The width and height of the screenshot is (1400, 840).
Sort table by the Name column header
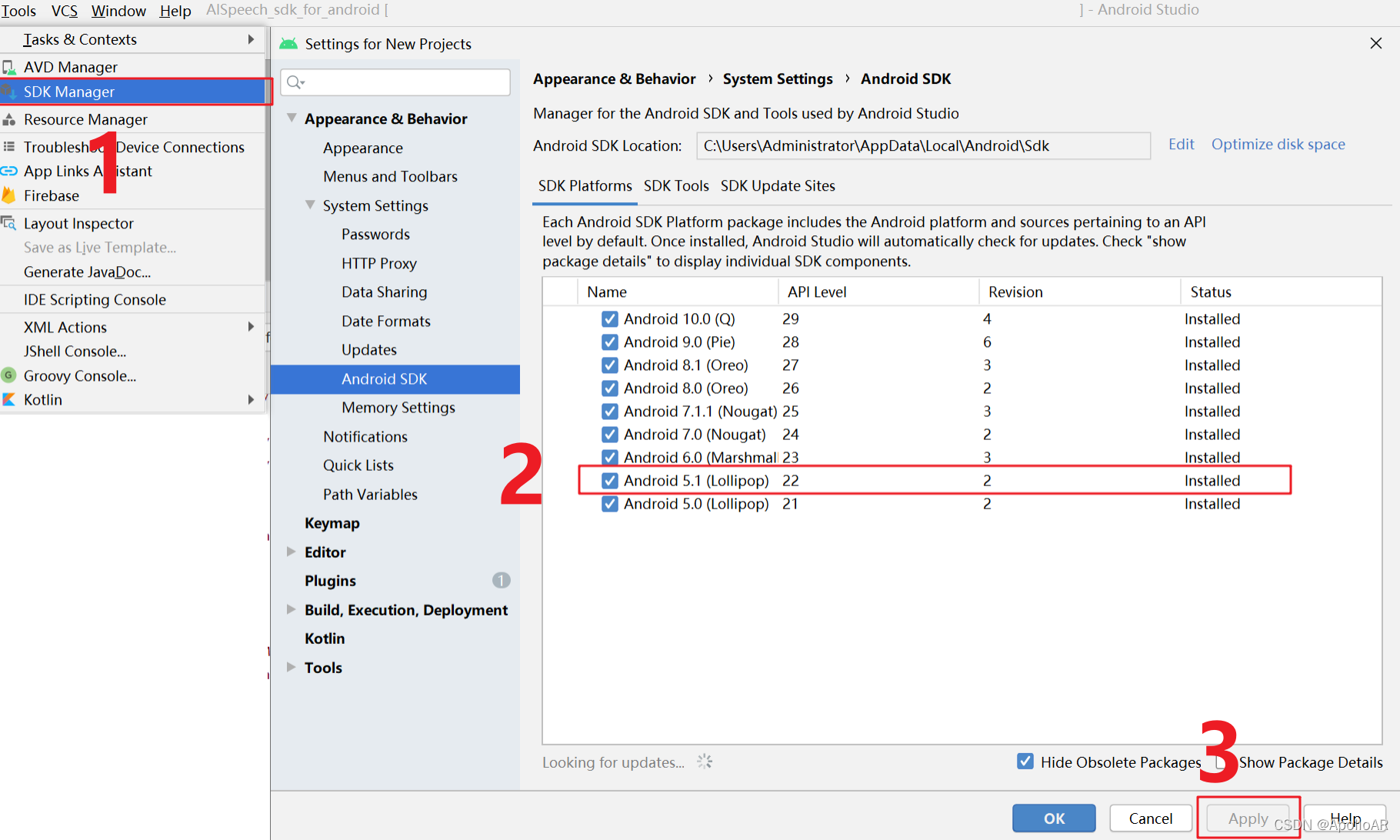pos(678,292)
